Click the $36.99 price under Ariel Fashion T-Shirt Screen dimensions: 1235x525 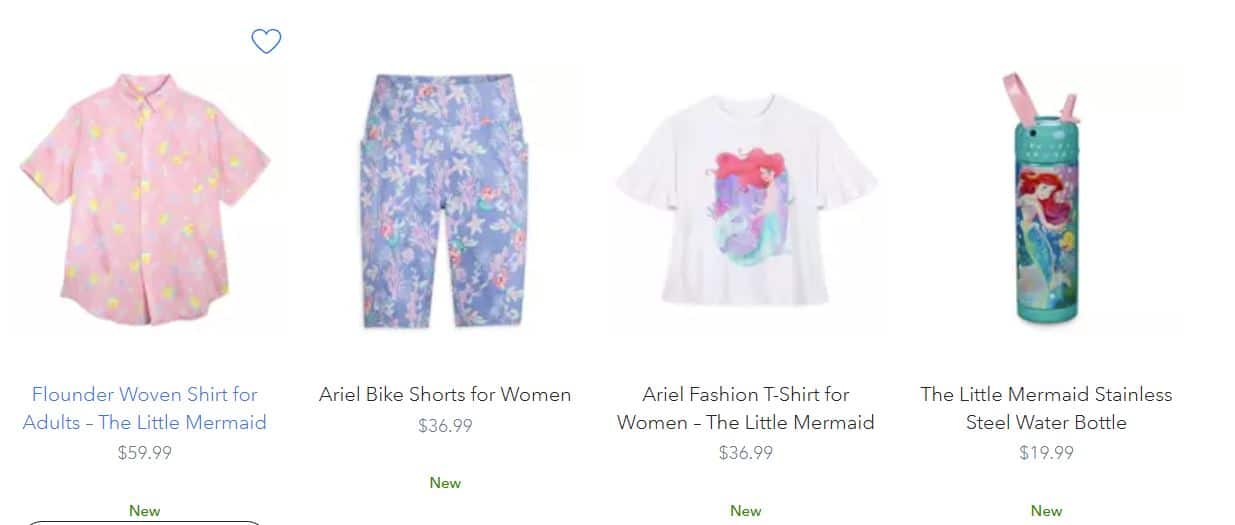coord(746,453)
